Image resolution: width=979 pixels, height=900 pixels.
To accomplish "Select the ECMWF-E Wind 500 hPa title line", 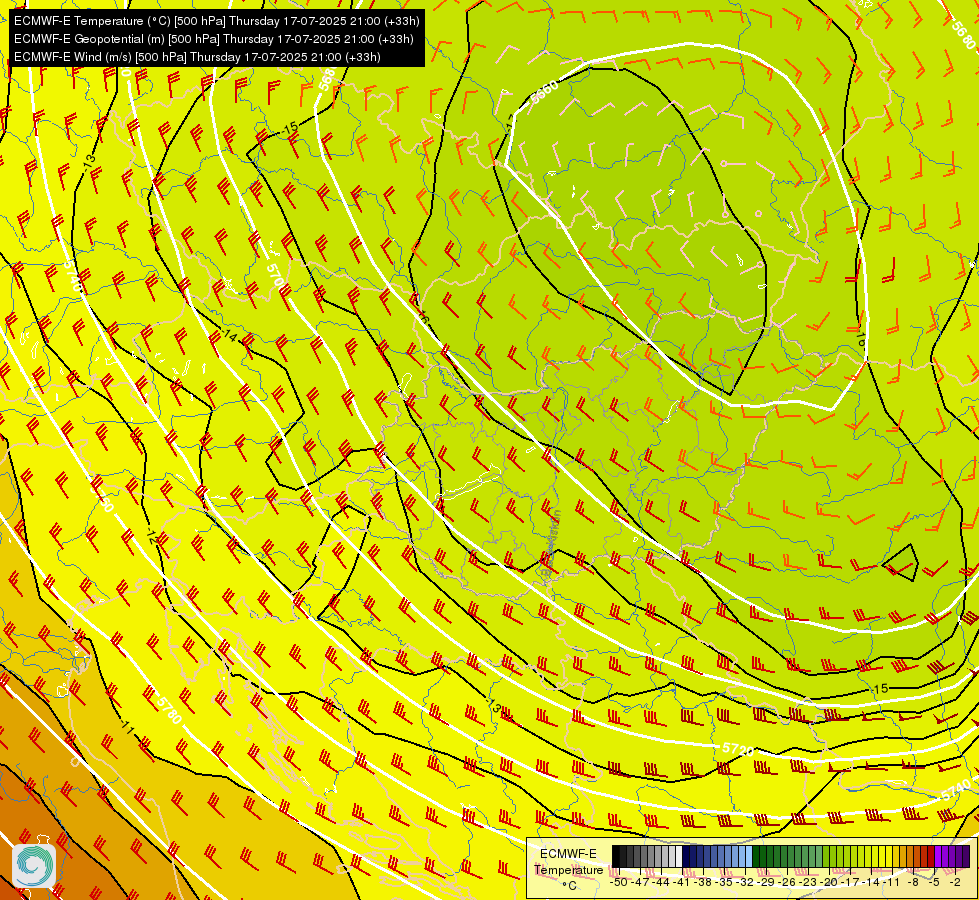I will [197, 57].
